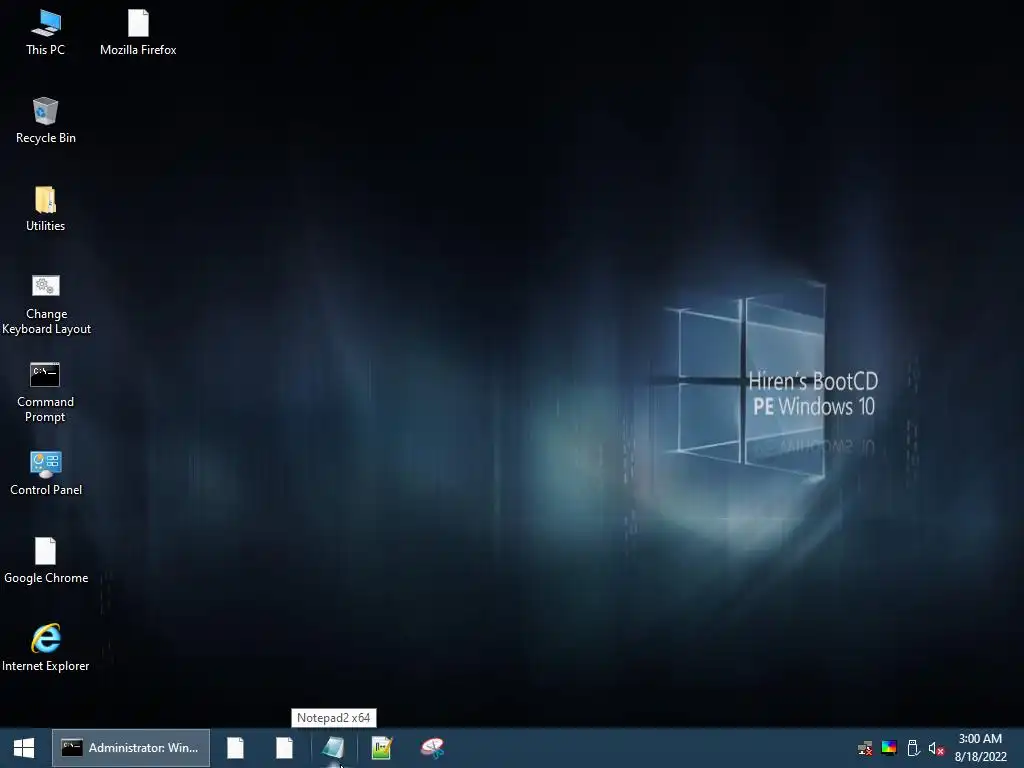Open the Google Chrome desktop shortcut
The image size is (1024, 768).
coord(46,561)
